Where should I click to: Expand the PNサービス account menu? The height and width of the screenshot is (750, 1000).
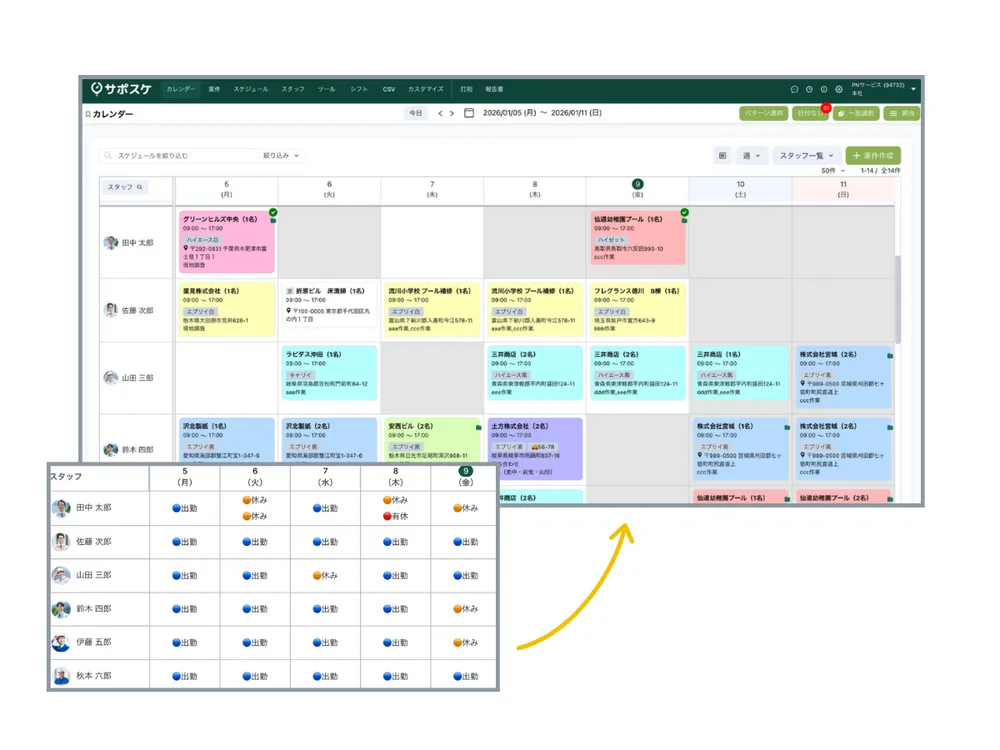tap(914, 89)
